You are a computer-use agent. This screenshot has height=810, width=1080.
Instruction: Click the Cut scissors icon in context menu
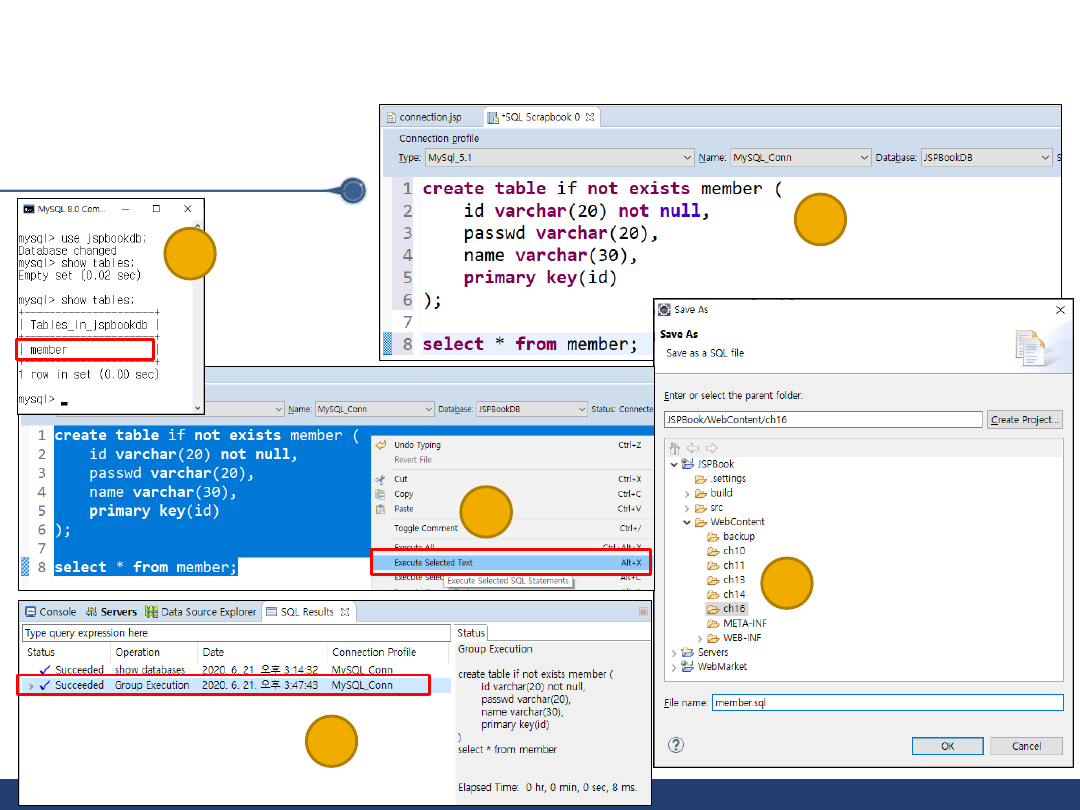click(380, 479)
